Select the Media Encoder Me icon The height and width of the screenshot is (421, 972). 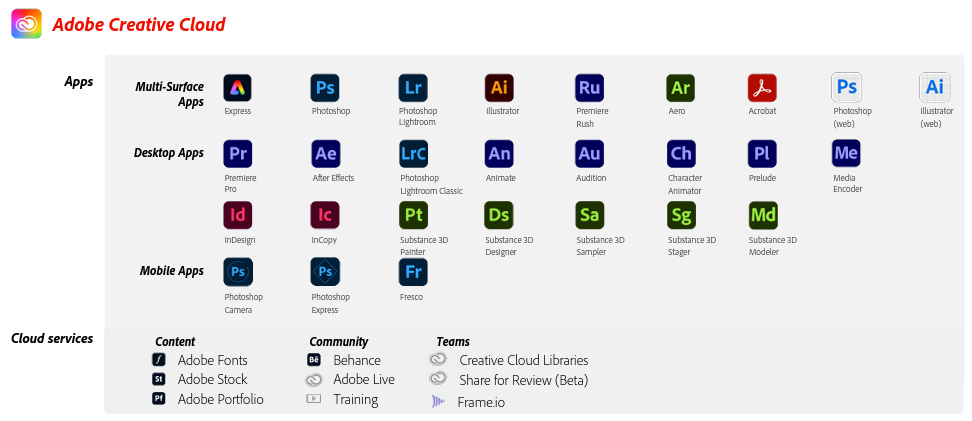[846, 153]
